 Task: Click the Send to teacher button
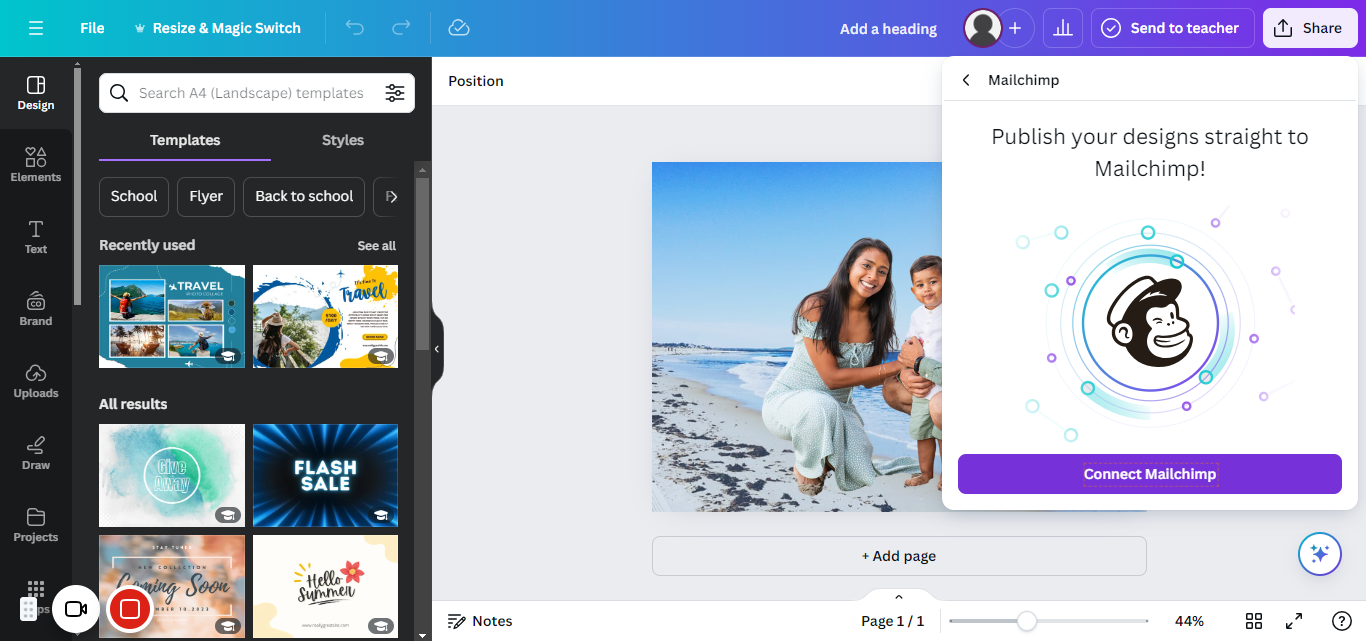click(x=1172, y=28)
